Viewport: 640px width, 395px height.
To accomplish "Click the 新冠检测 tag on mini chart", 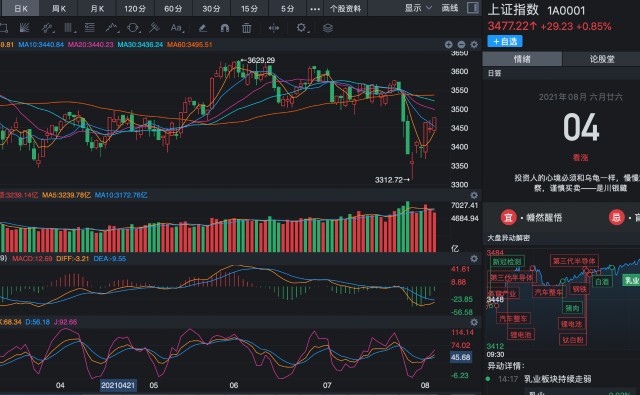I will click(x=507, y=262).
